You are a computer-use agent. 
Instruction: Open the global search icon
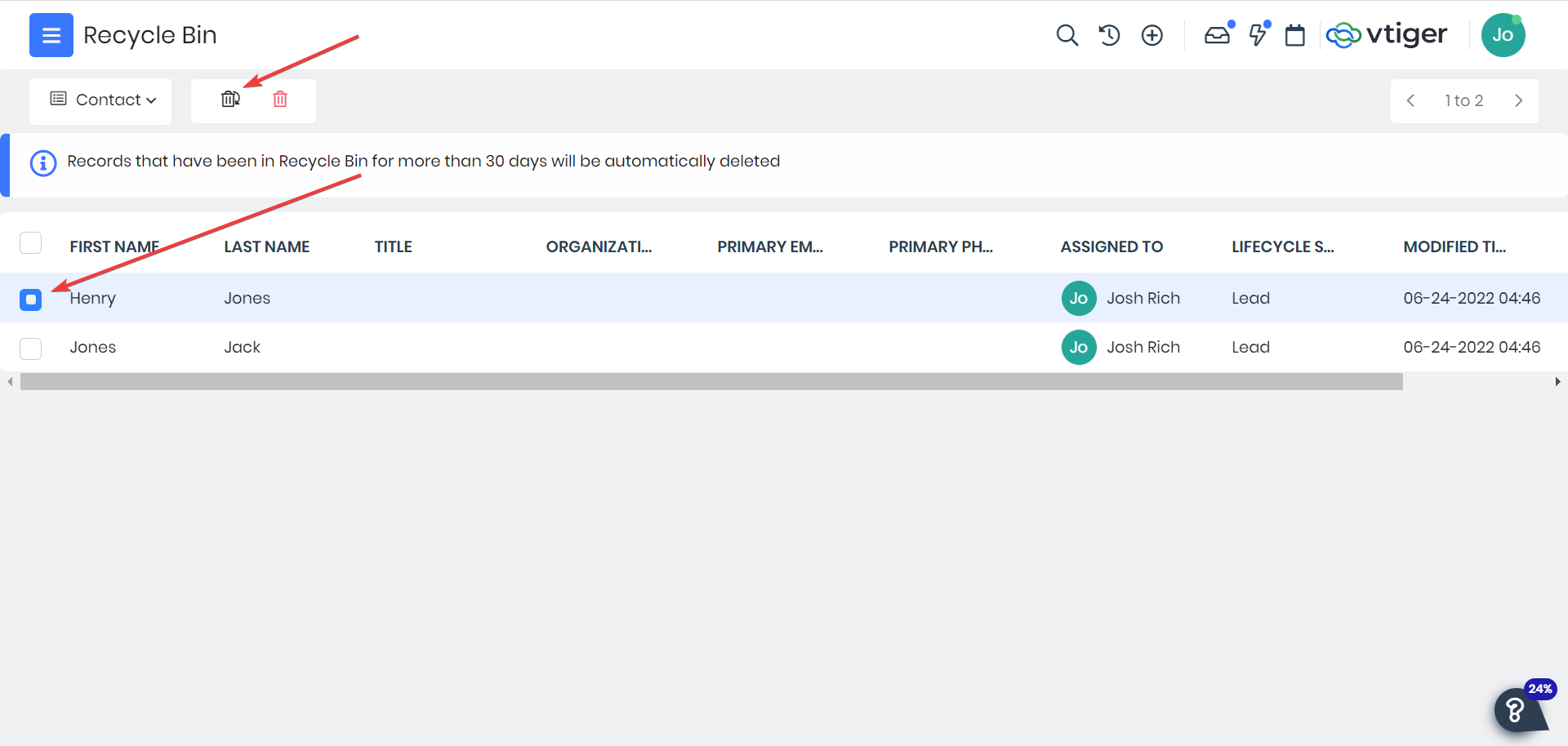(x=1067, y=35)
